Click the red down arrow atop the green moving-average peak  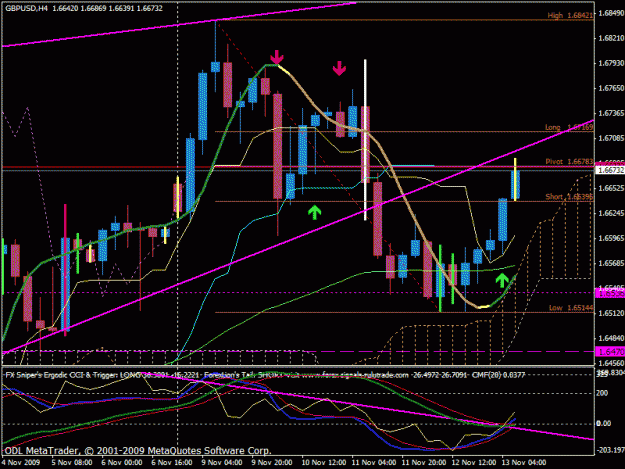point(277,57)
